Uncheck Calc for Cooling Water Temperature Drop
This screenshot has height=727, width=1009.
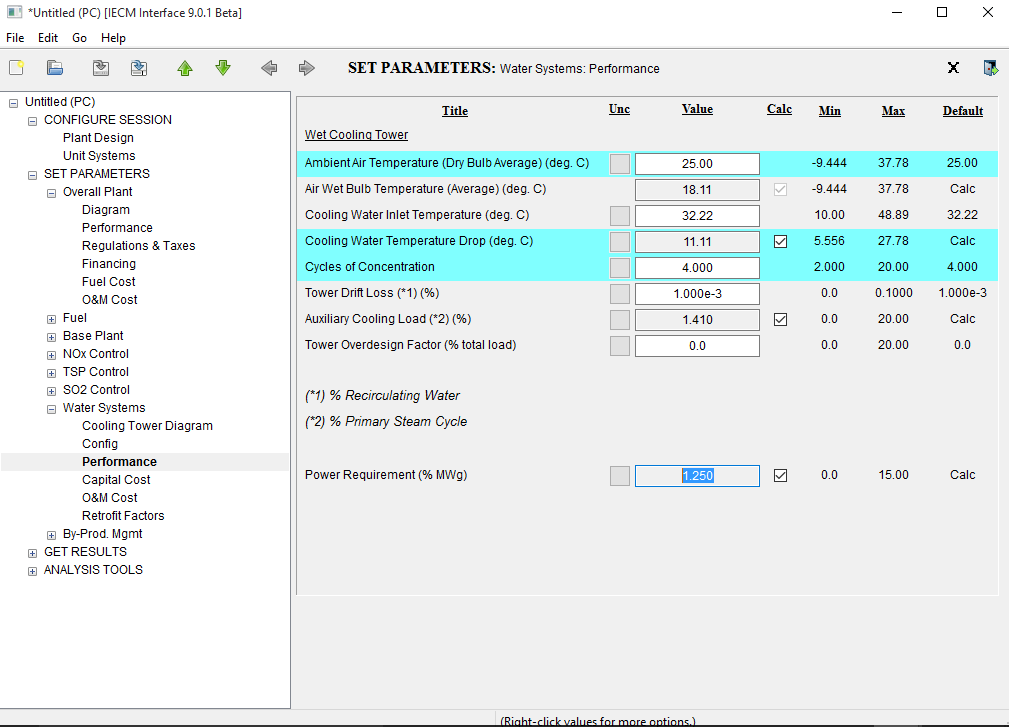tap(780, 241)
